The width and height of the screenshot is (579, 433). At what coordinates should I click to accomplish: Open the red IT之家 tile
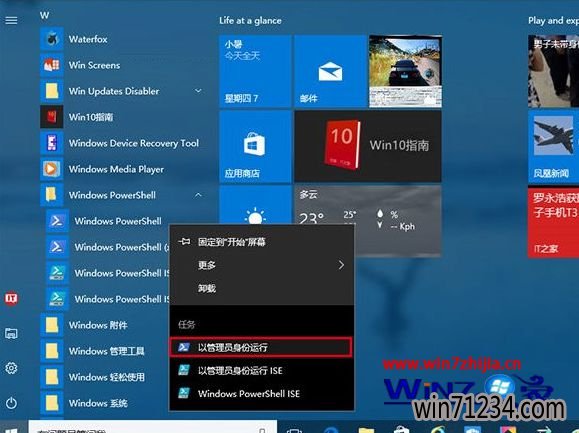pyautogui.click(x=554, y=222)
